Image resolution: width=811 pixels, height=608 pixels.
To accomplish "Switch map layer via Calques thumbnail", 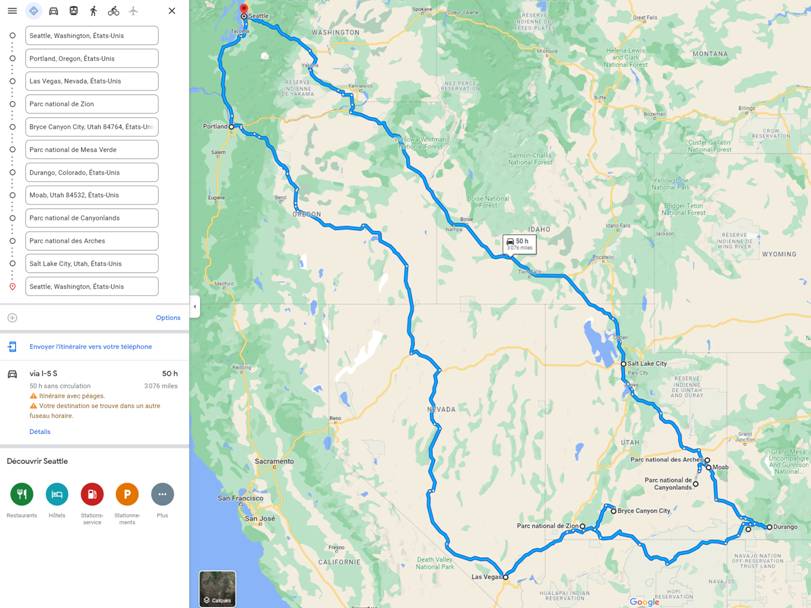I will coord(217,588).
